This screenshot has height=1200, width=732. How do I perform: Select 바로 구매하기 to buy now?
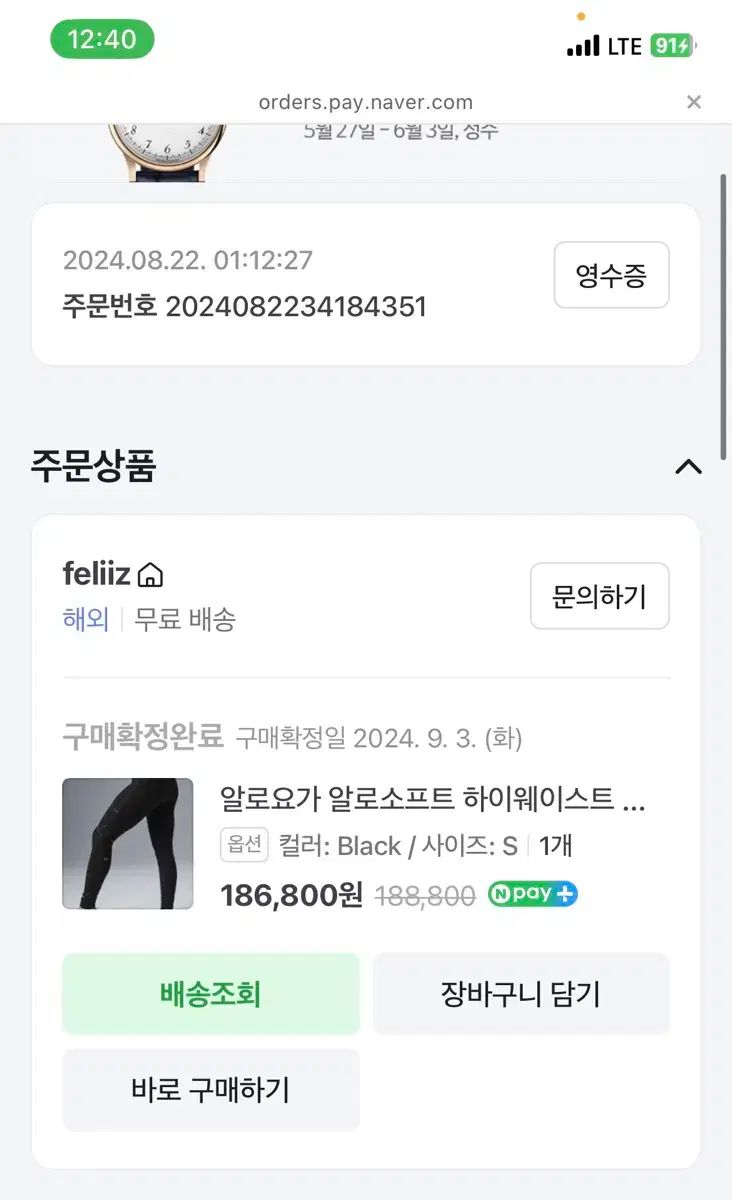tap(211, 1090)
